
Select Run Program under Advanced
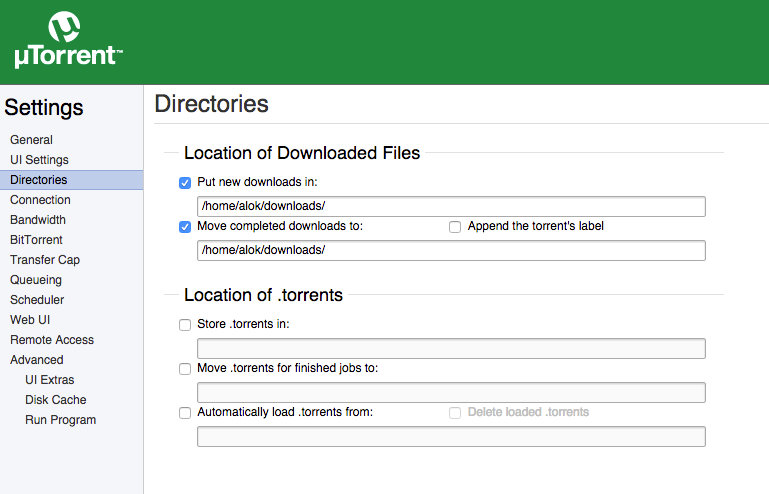(x=60, y=420)
